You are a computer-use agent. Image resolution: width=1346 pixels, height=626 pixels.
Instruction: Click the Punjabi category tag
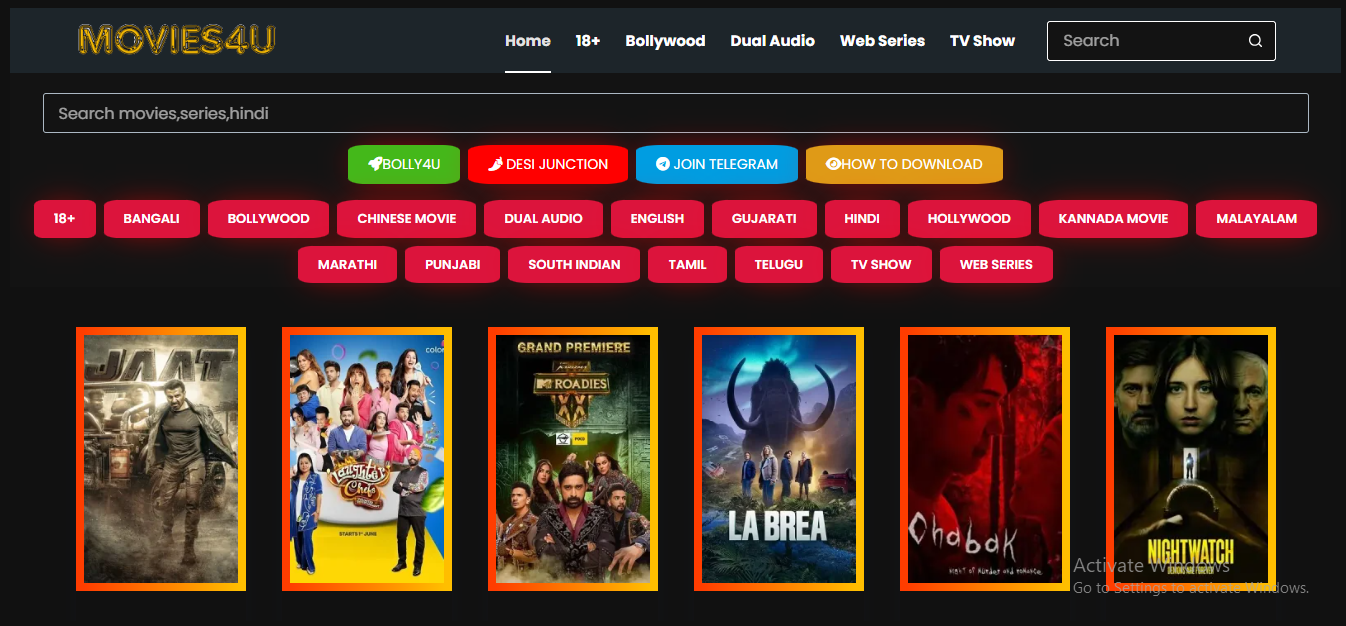tap(452, 264)
